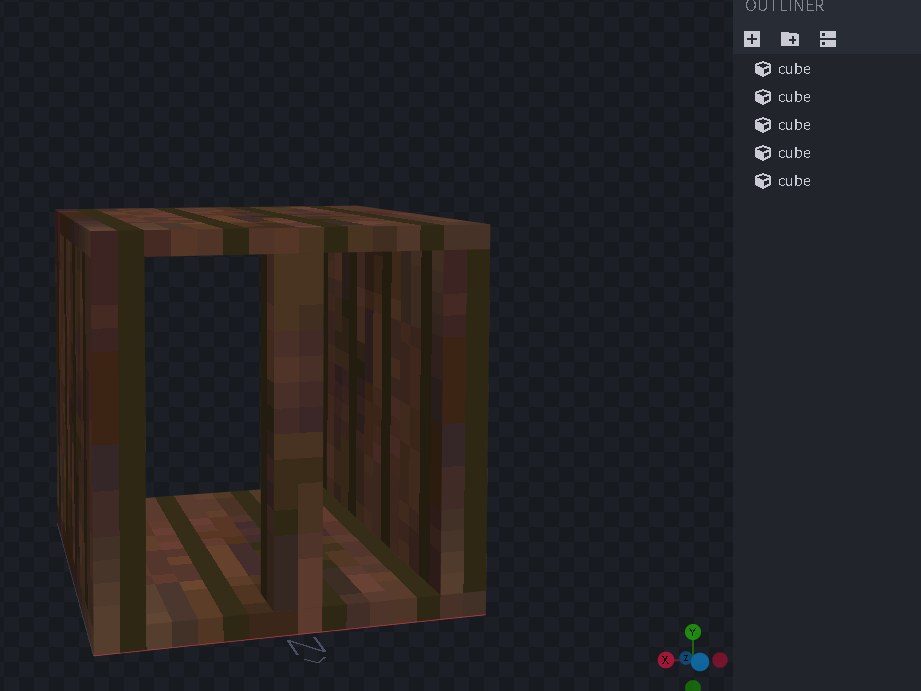Select the second cube in the outliner
Viewport: 921px width, 691px height.
click(x=794, y=97)
